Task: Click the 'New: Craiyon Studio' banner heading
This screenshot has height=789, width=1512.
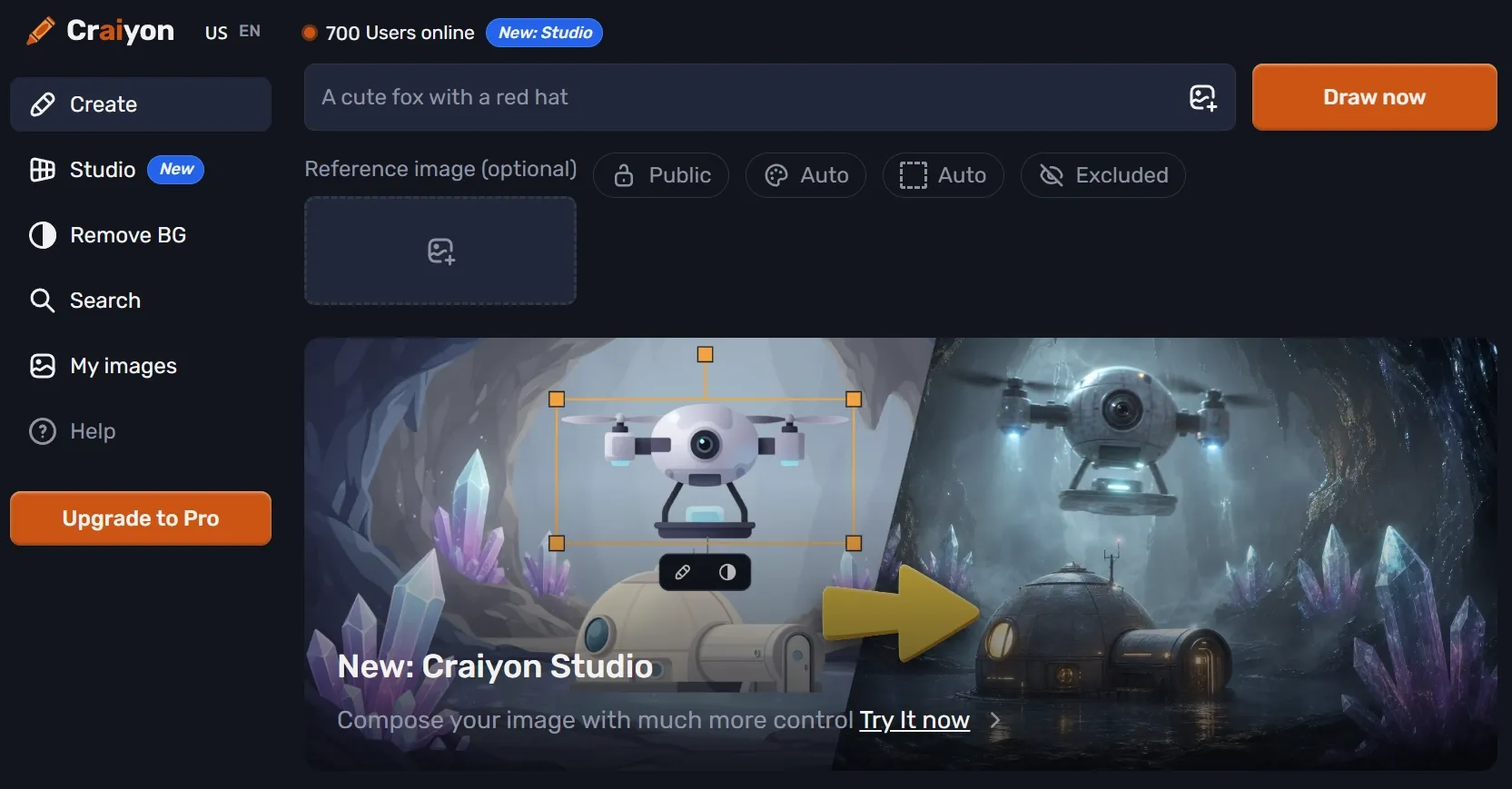Action: pos(495,666)
